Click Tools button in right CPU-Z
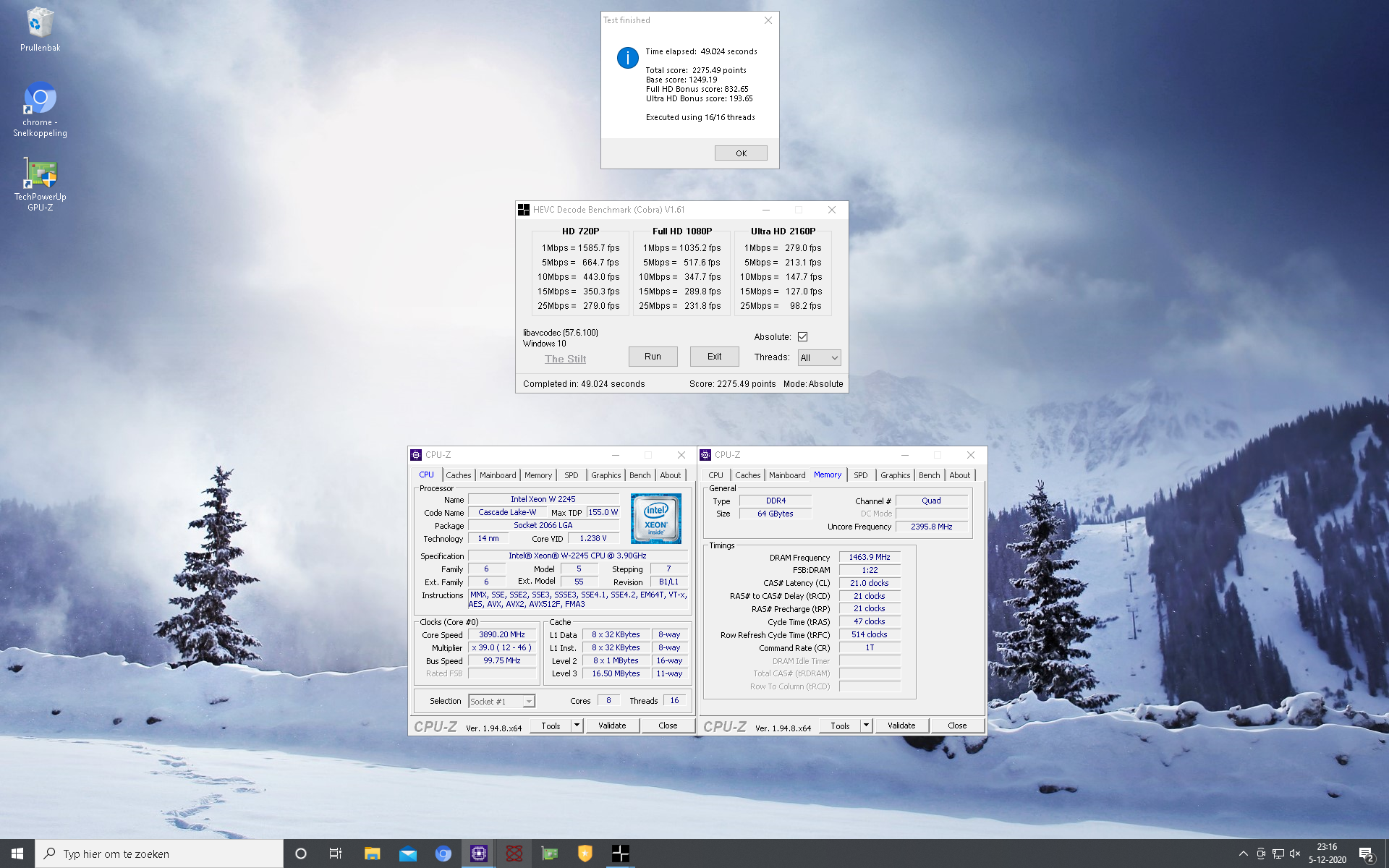Image resolution: width=1389 pixels, height=868 pixels. [x=840, y=726]
